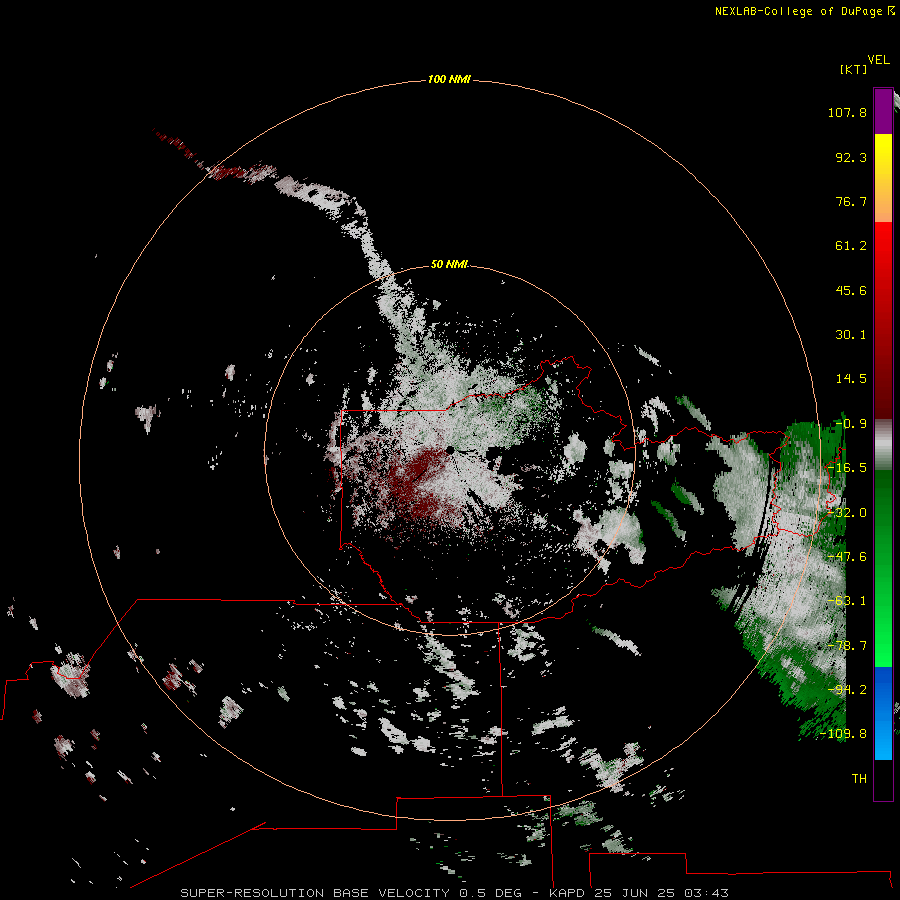Click the NEXLAB-College of DuPage label
Screen dimensions: 900x900
click(799, 11)
